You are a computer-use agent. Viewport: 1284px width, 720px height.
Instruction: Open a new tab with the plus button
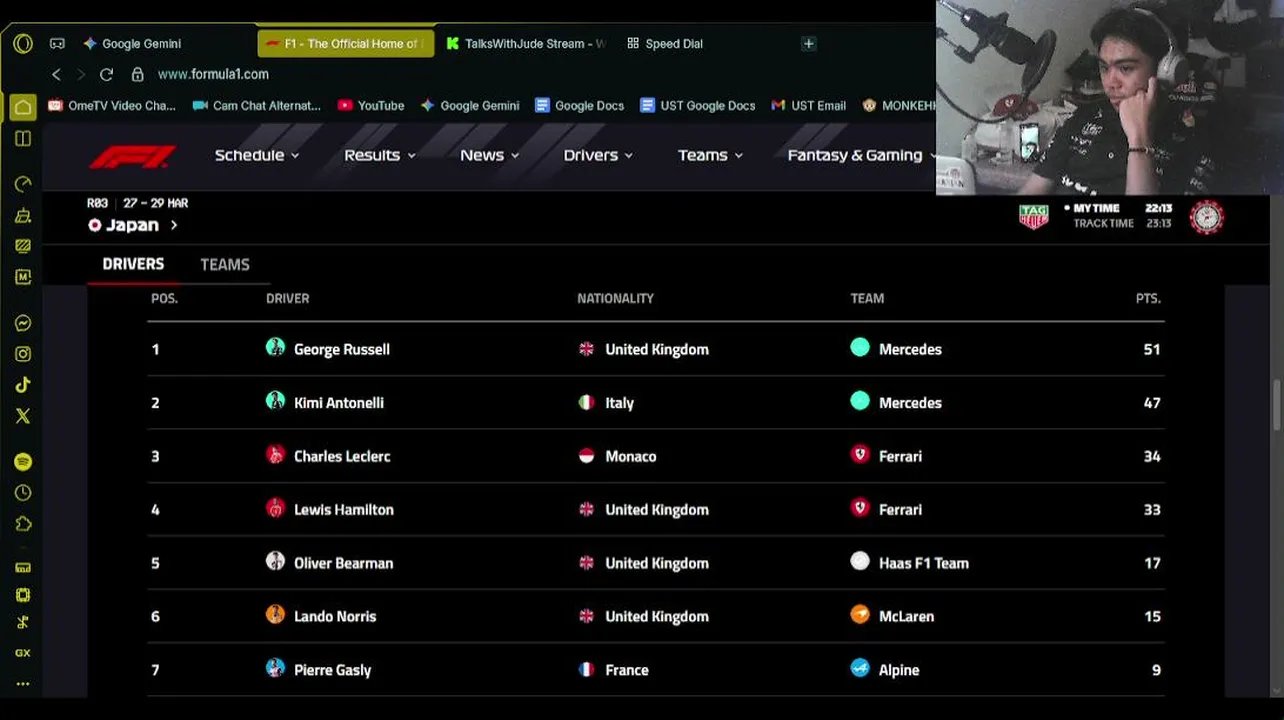(809, 44)
